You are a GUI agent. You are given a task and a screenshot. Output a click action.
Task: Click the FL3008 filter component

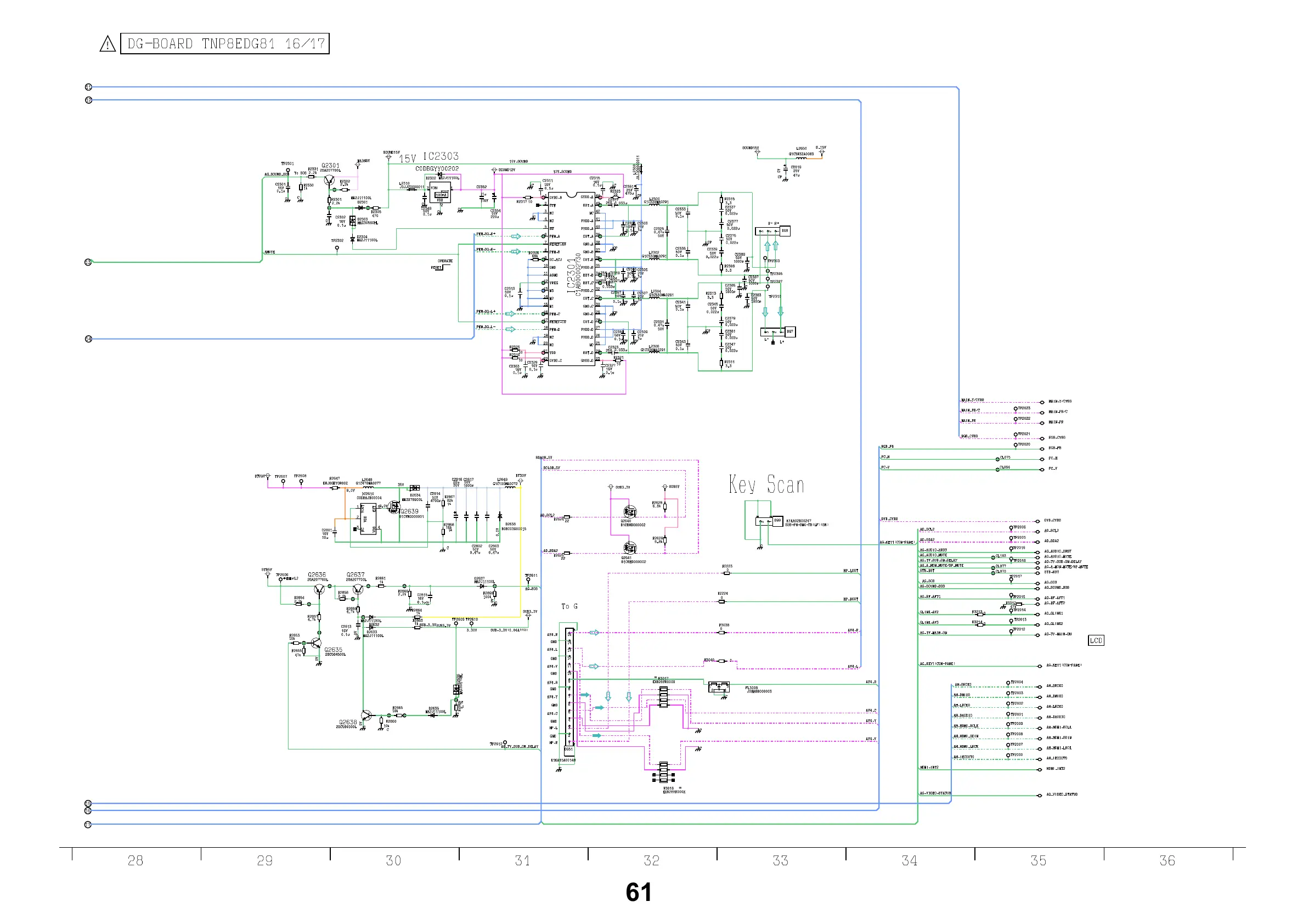coord(719,688)
